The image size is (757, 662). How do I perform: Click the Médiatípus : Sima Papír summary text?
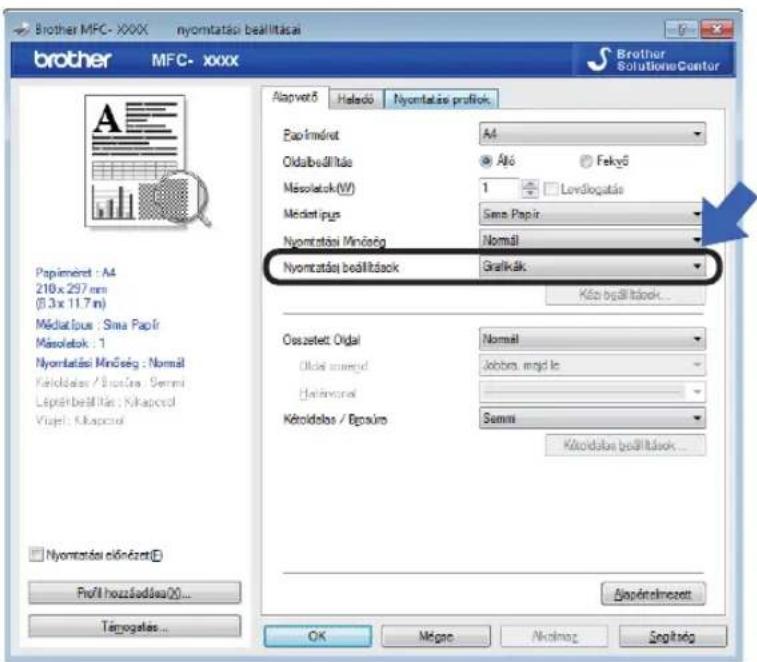tap(97, 324)
